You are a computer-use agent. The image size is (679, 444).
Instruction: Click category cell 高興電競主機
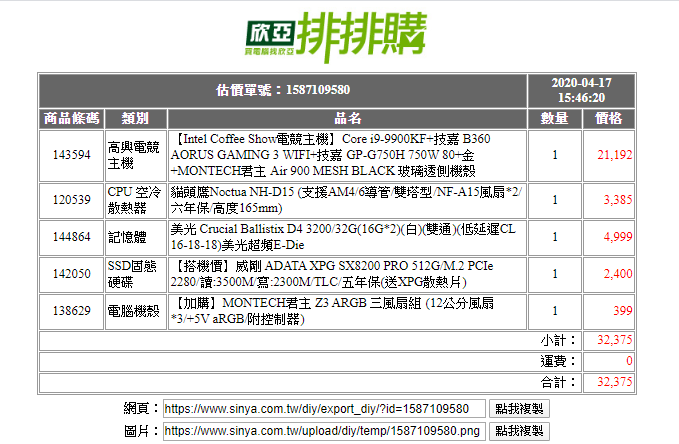(136, 155)
